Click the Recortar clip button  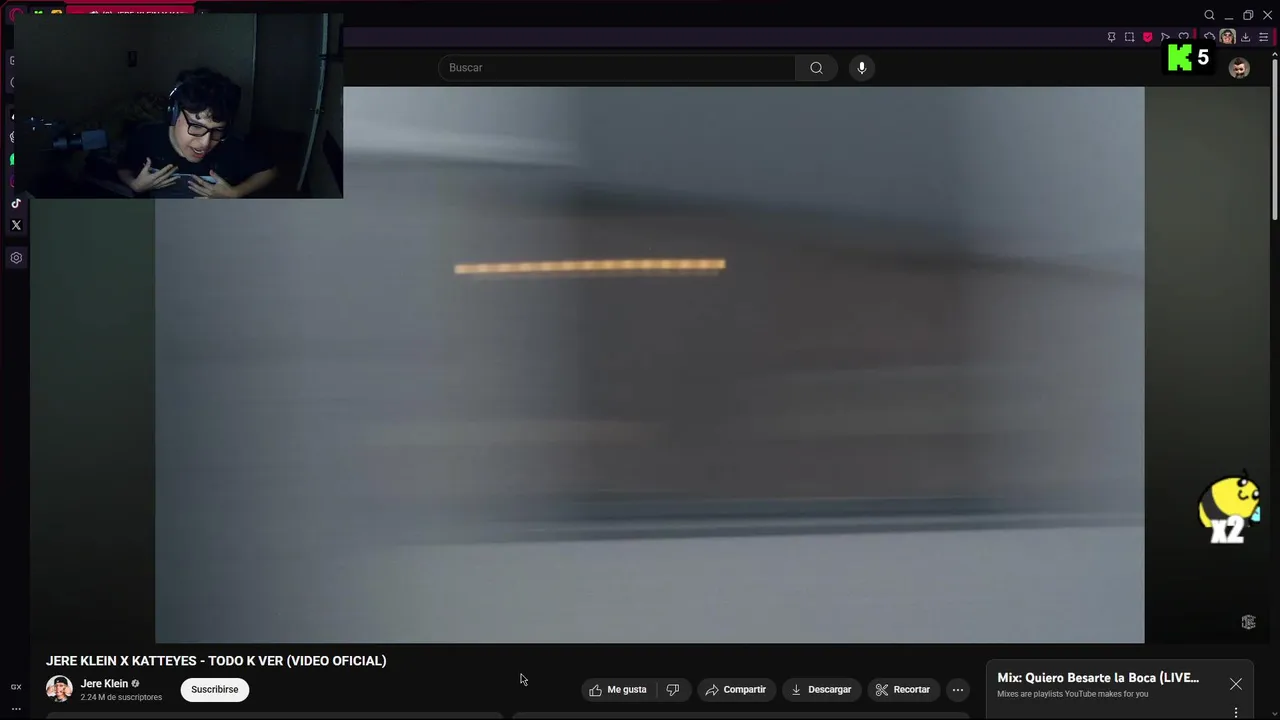[903, 690]
